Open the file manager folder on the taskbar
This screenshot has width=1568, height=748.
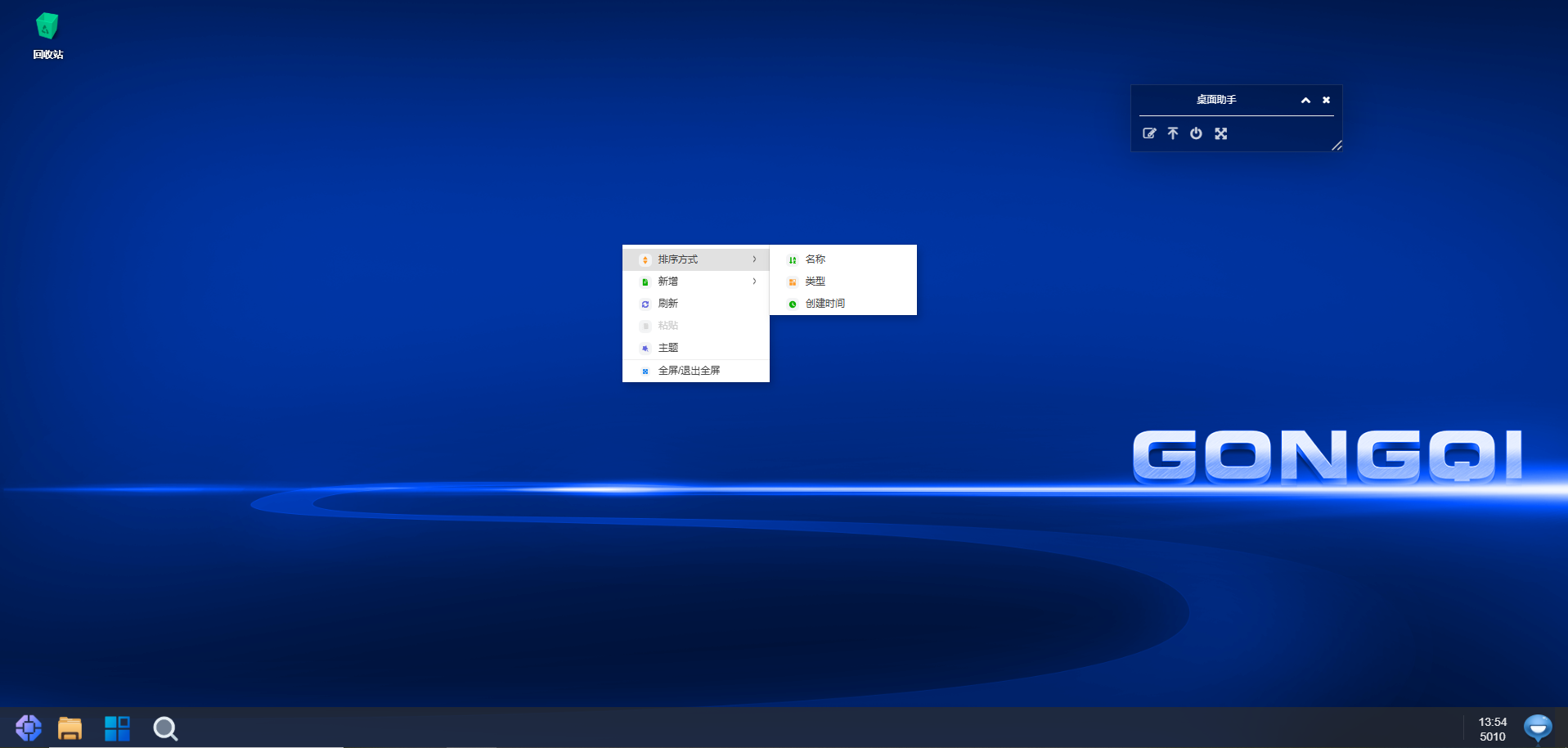[x=70, y=728]
